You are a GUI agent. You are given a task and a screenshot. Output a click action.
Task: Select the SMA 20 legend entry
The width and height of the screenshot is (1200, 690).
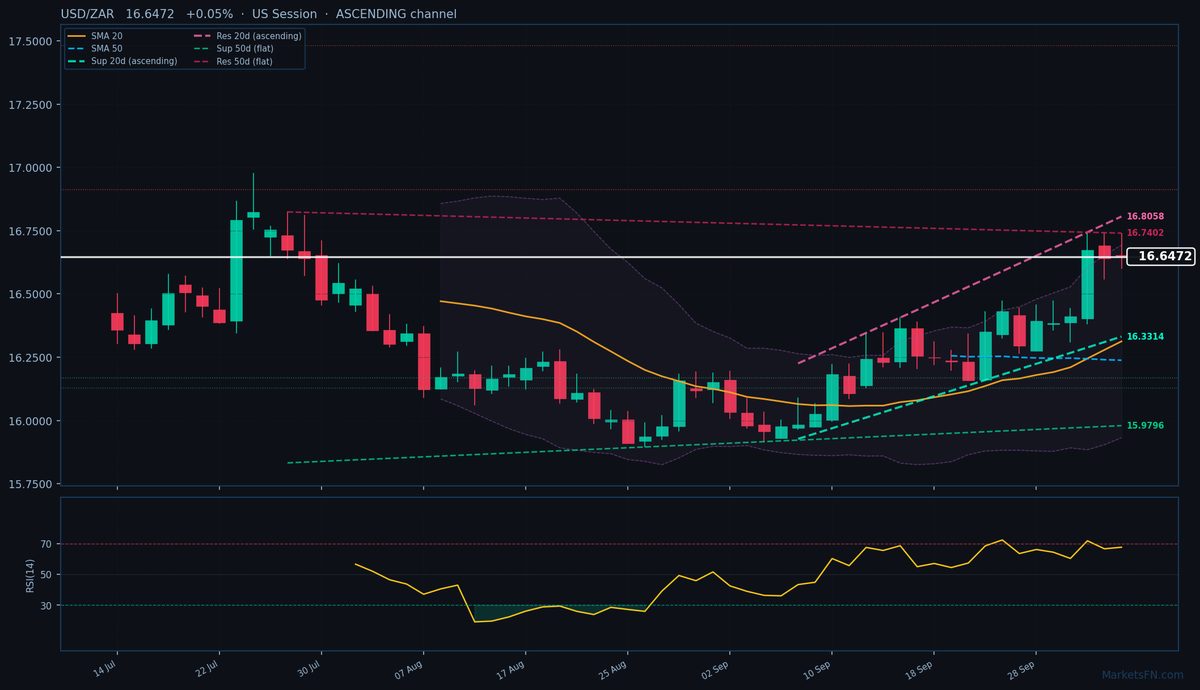pyautogui.click(x=94, y=36)
